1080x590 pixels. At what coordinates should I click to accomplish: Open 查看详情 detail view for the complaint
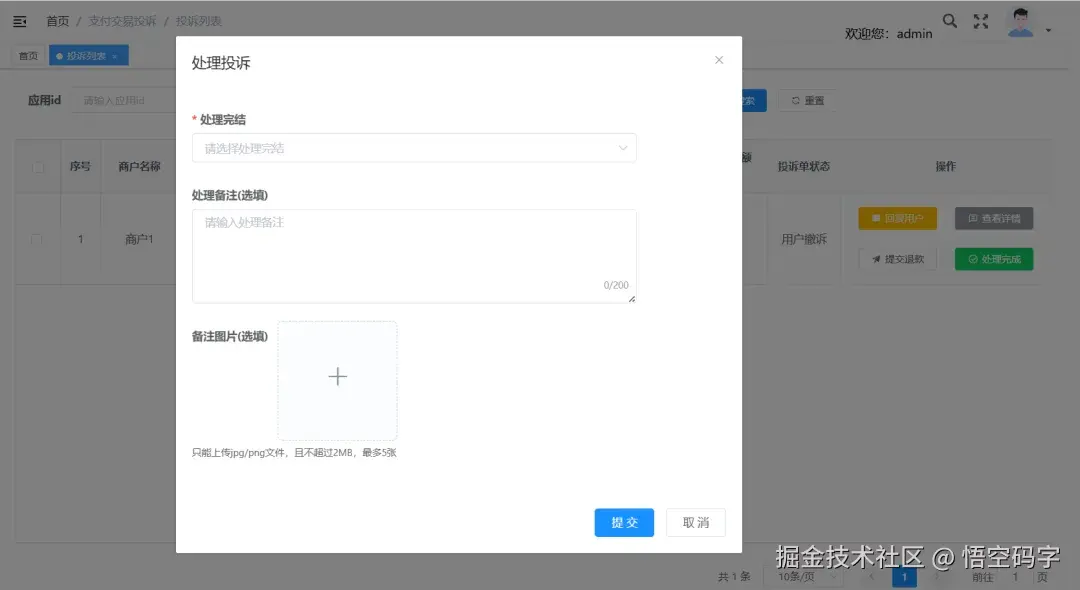point(993,218)
